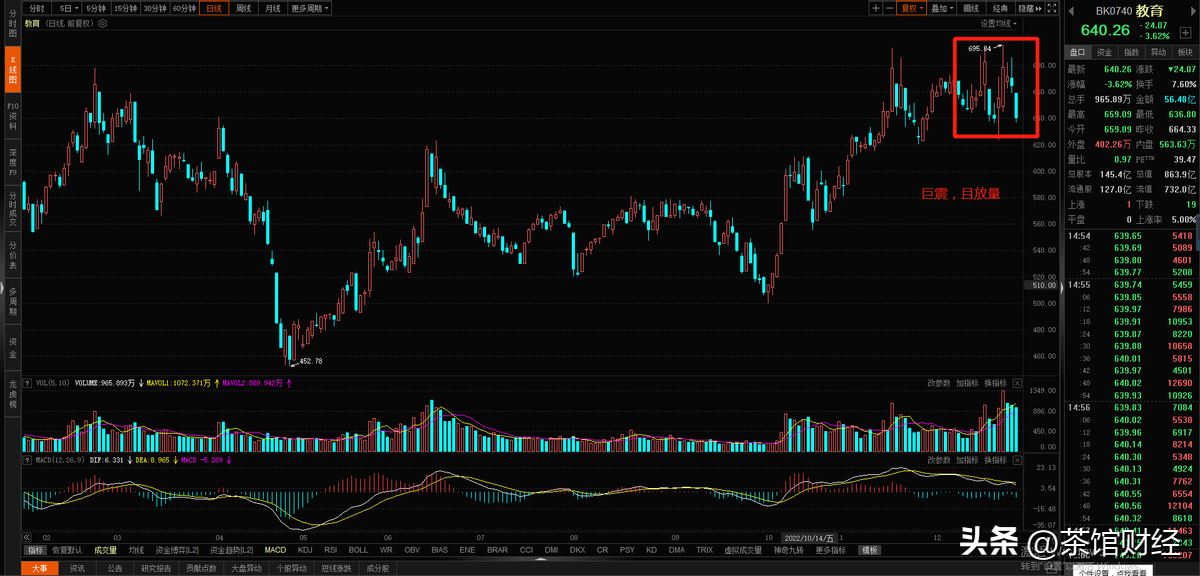The image size is (1200, 576).
Task: Open 资金 in left sidebar
Action: [13, 346]
